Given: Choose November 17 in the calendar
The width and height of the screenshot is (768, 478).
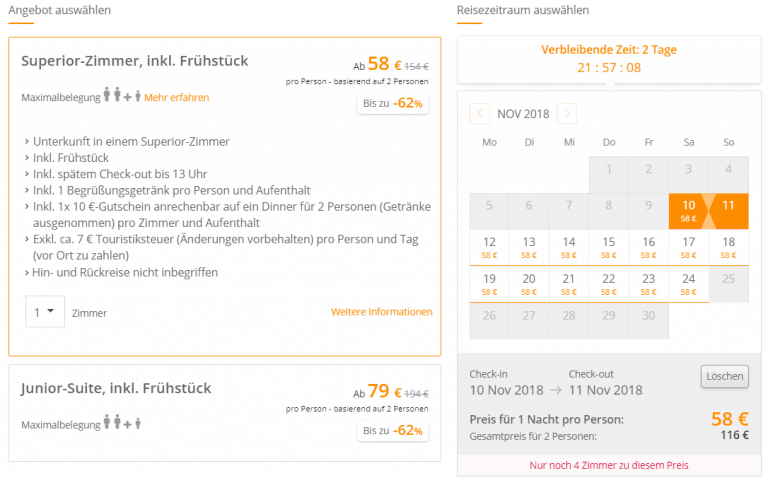Looking at the screenshot, I should (x=689, y=247).
